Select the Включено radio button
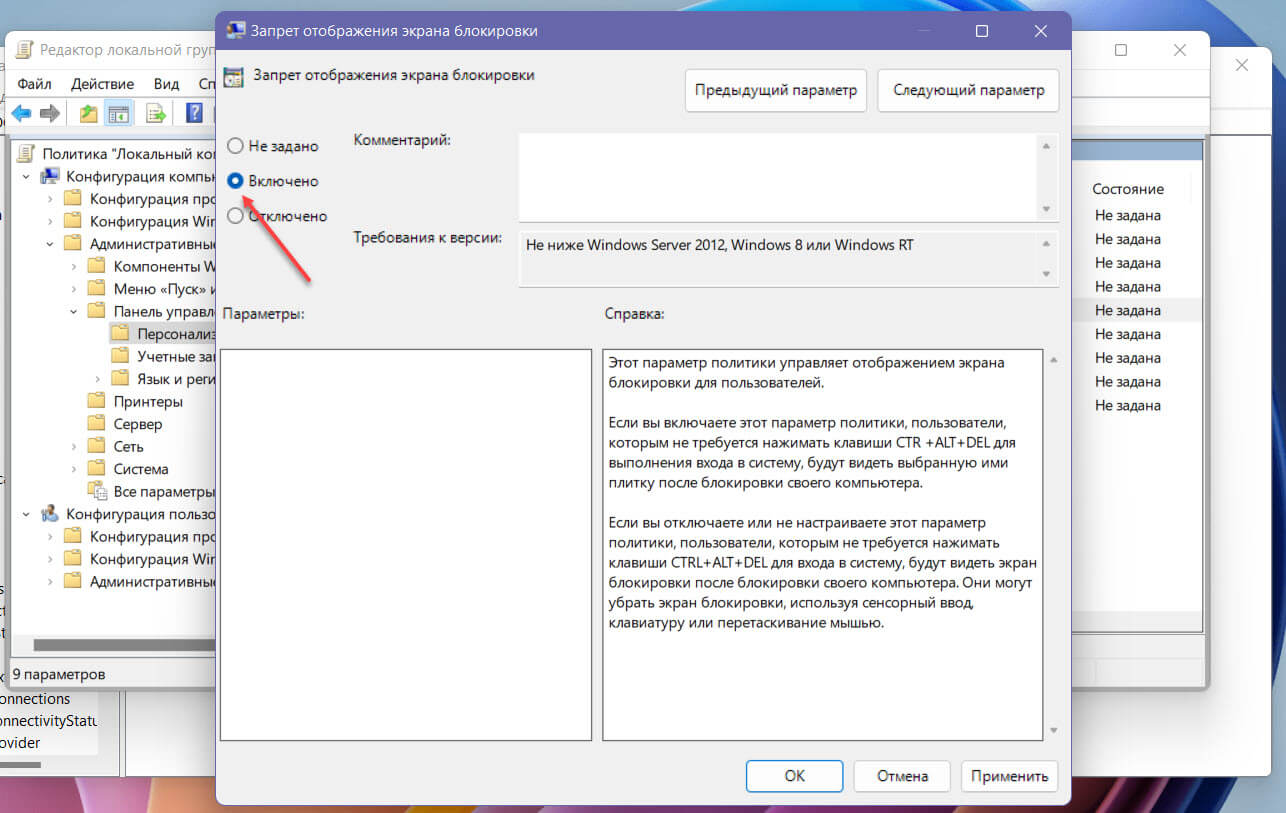This screenshot has height=813, width=1286. tap(235, 181)
